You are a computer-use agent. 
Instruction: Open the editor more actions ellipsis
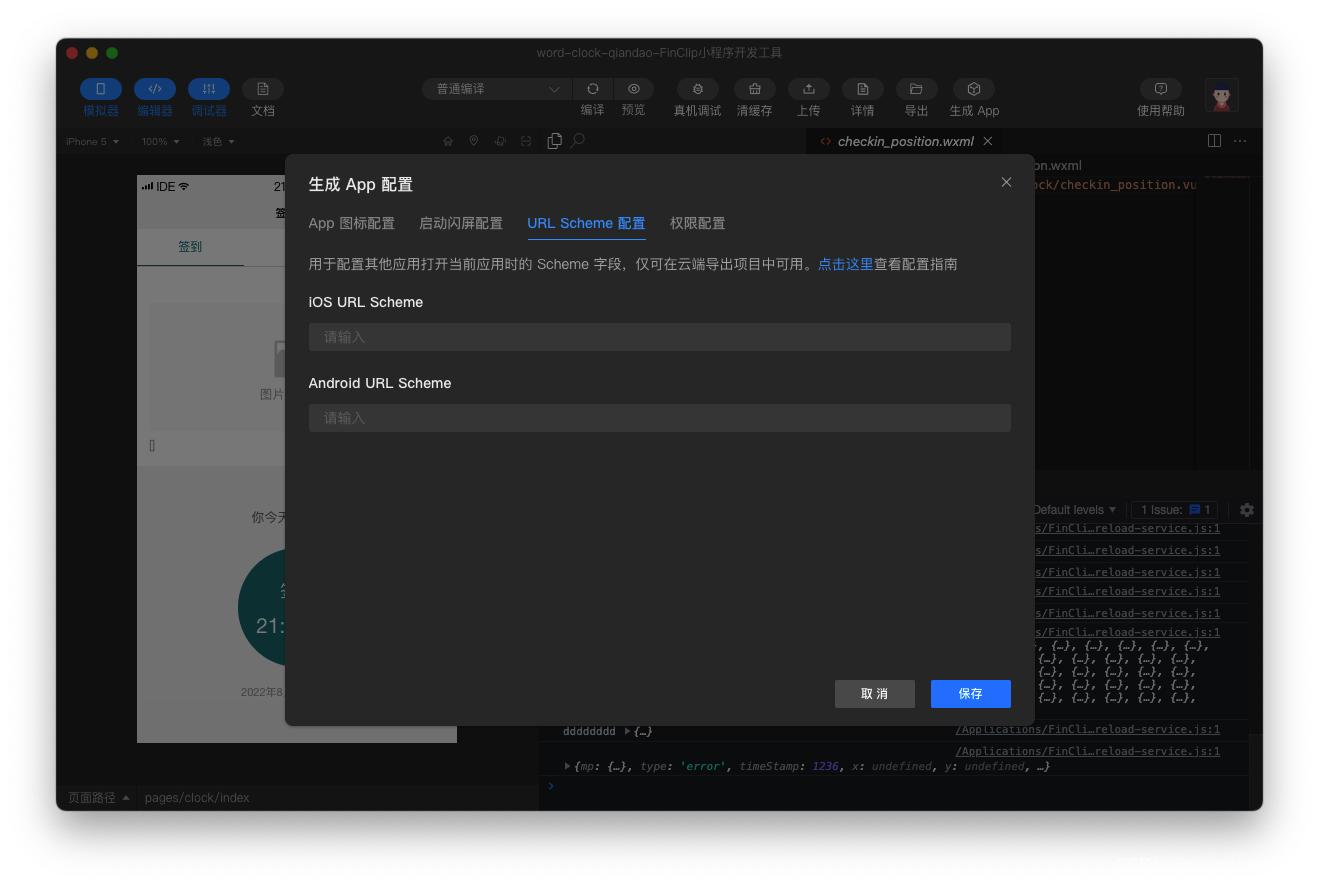click(1240, 141)
